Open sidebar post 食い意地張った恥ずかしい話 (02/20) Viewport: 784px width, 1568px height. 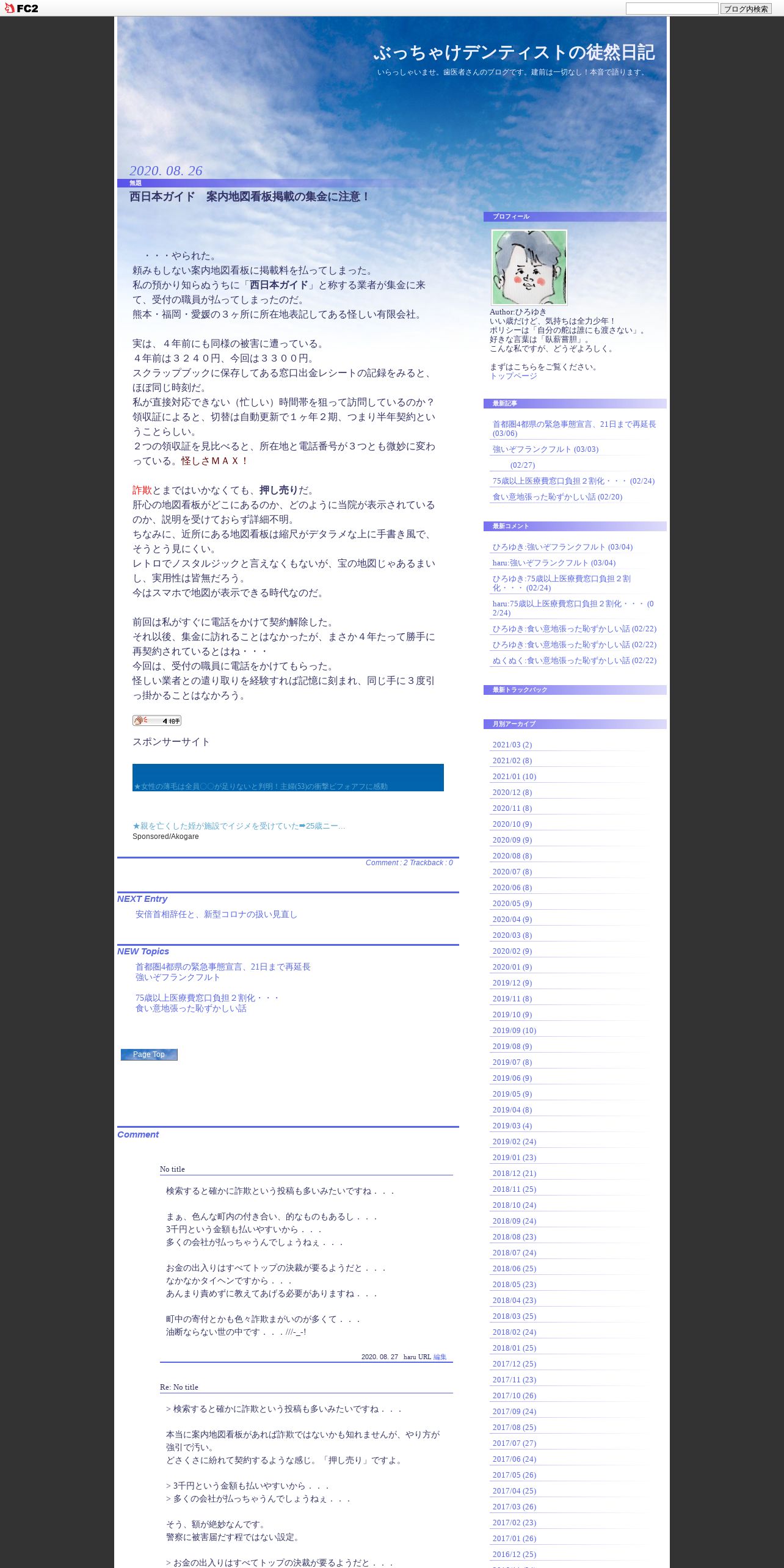point(557,497)
